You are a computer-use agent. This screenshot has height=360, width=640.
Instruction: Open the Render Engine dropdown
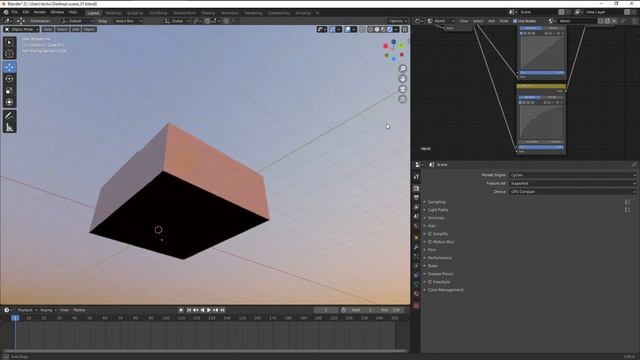point(572,175)
